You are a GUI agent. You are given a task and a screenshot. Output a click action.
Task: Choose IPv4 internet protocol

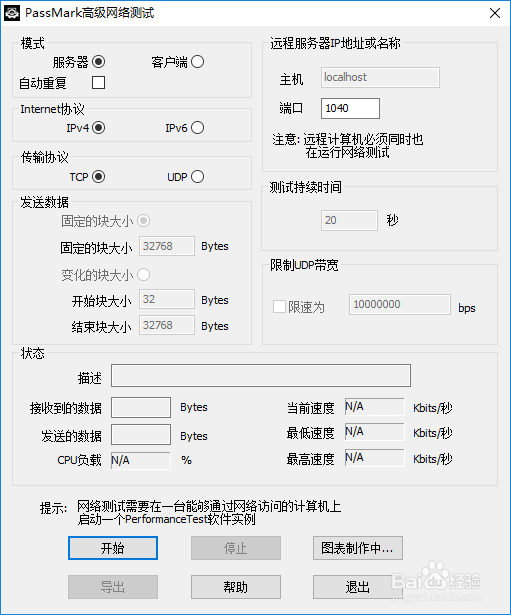click(x=98, y=128)
